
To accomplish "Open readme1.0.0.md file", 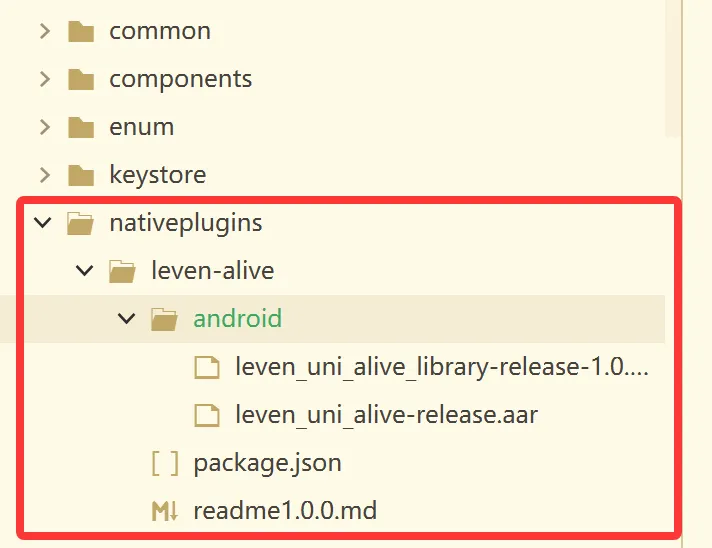I will click(x=285, y=511).
